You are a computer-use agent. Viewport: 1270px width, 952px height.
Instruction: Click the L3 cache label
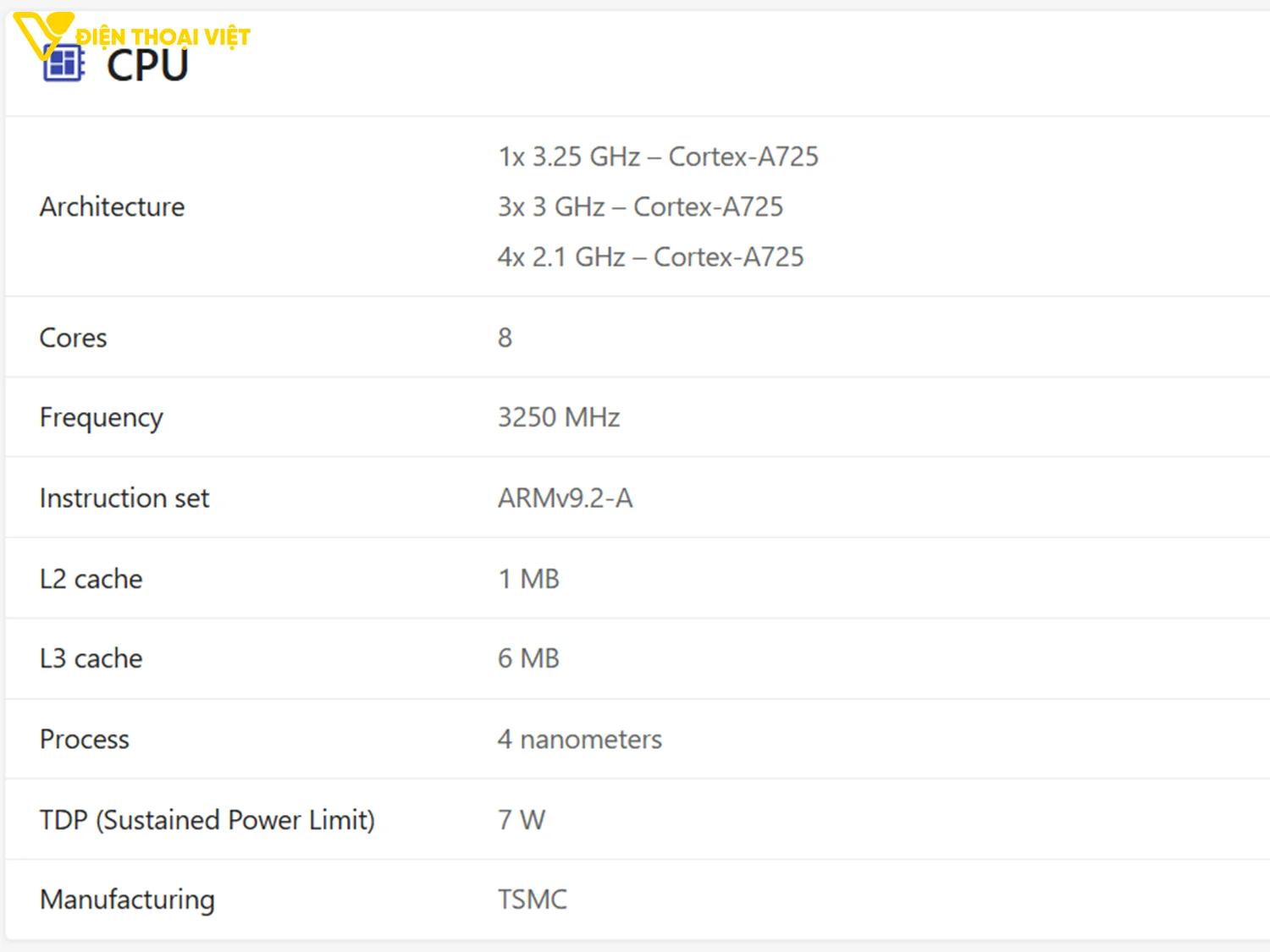(91, 659)
